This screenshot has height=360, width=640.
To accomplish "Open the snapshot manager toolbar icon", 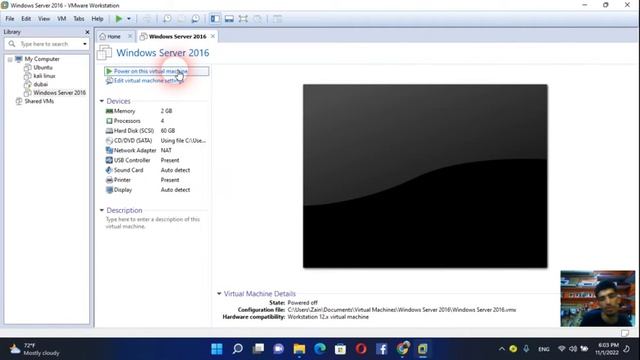I will pyautogui.click(x=196, y=19).
